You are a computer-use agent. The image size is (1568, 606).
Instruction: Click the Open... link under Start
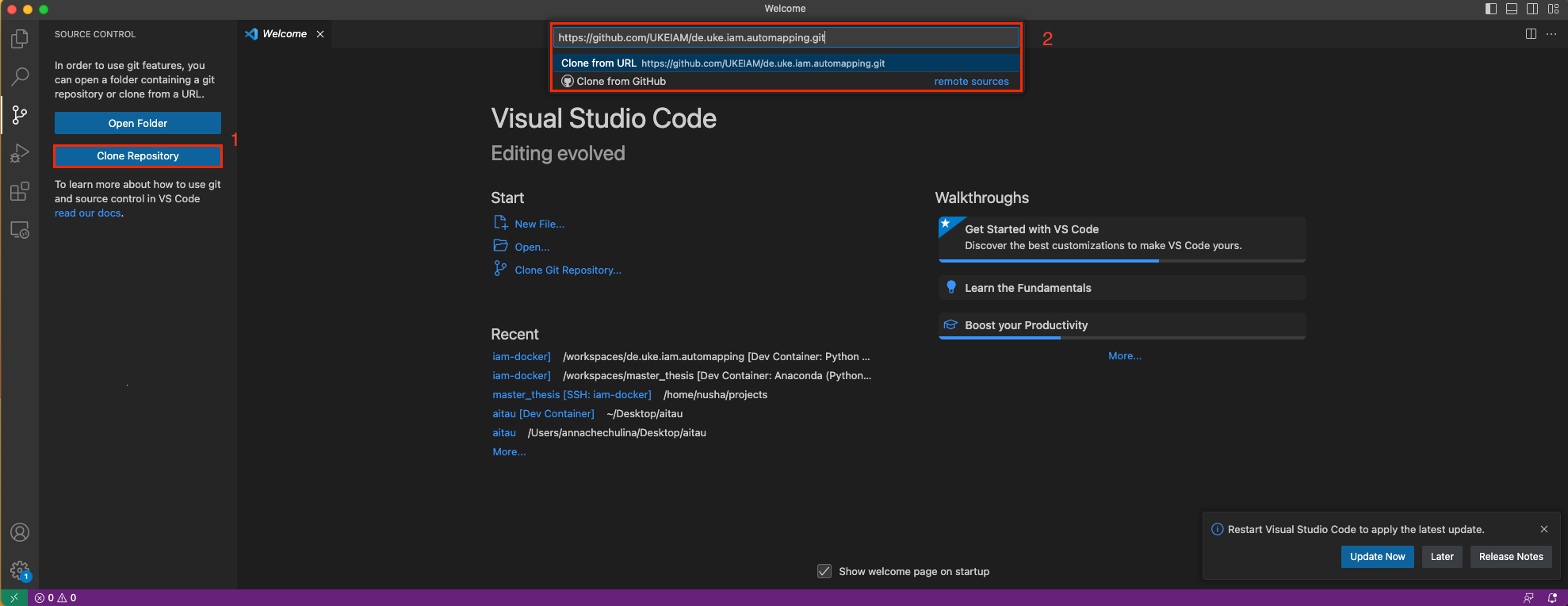tap(532, 247)
